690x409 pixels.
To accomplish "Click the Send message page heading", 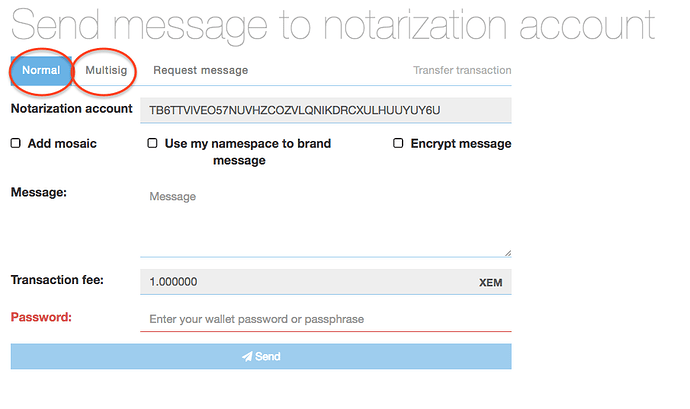I will 333,26.
